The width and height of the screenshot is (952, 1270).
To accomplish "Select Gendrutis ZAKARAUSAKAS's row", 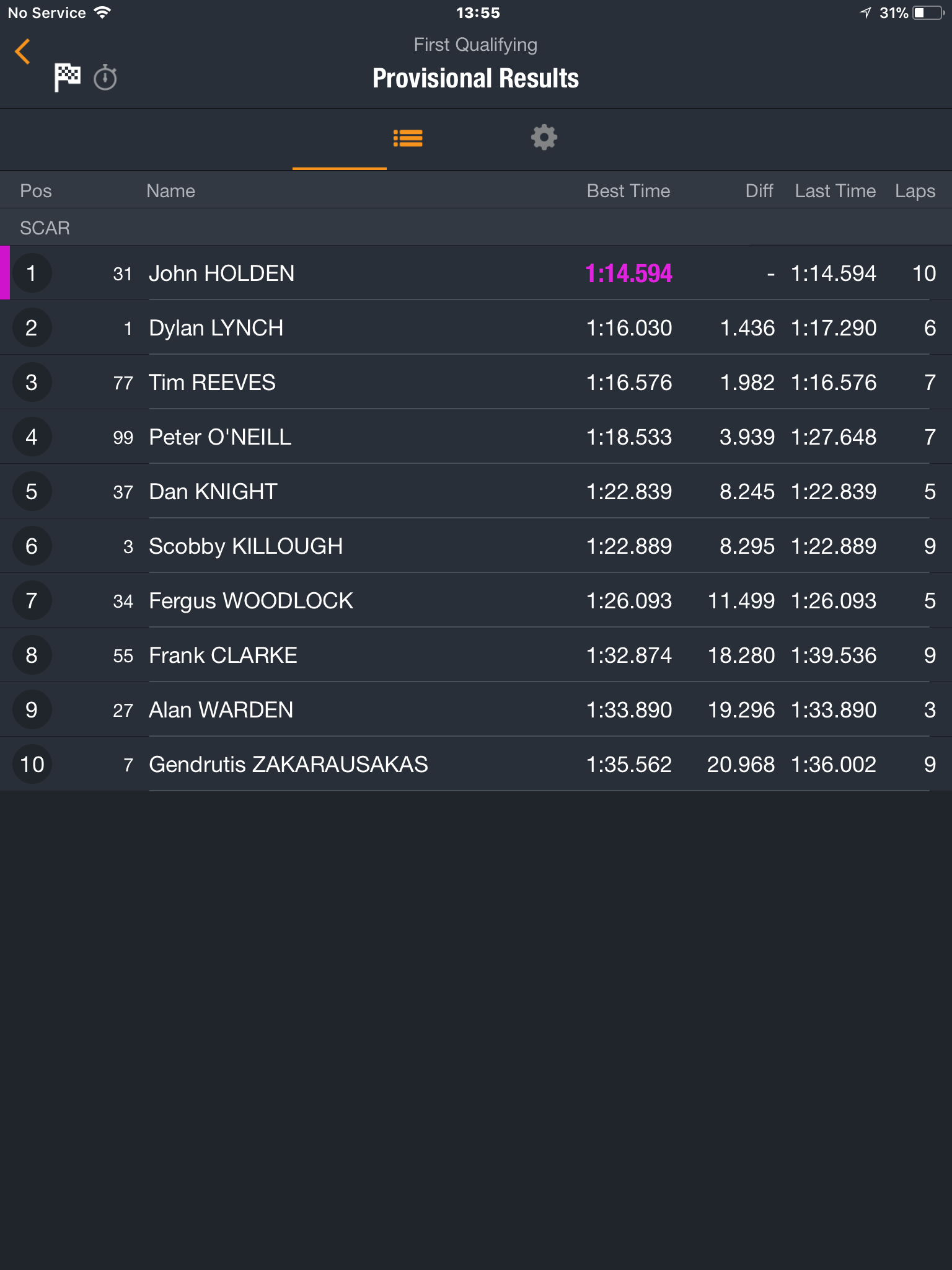I will (476, 765).
